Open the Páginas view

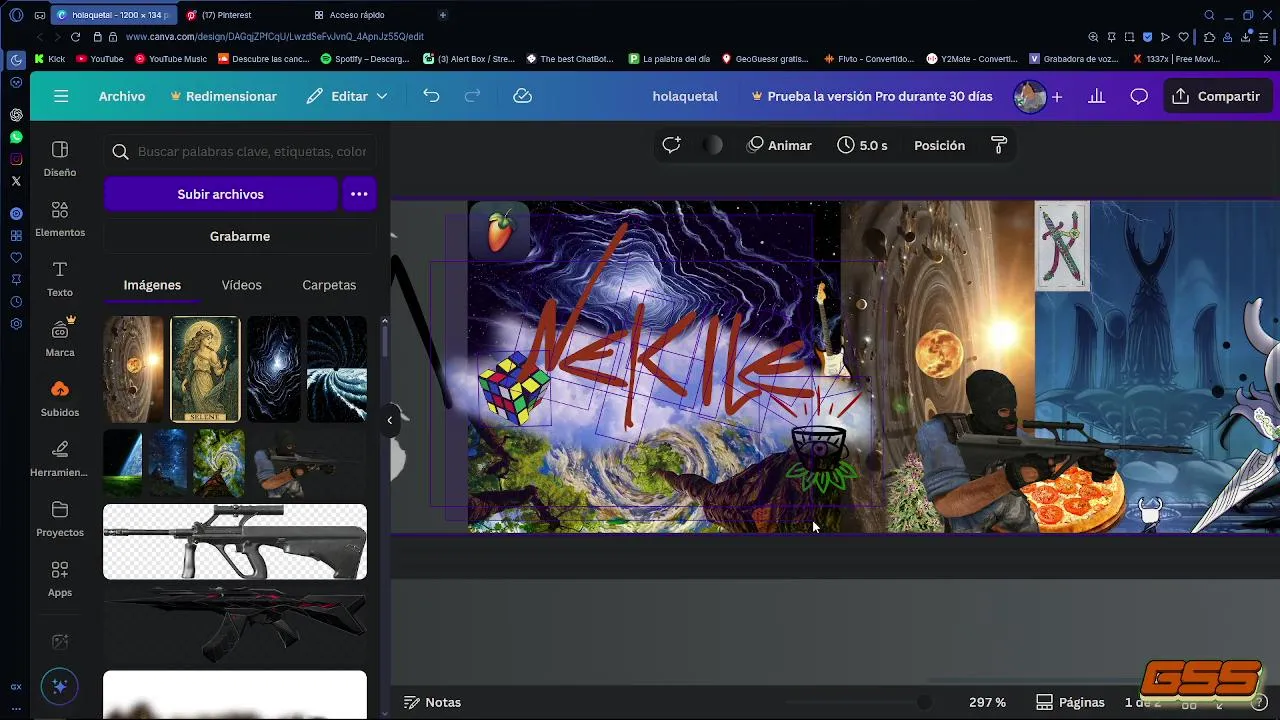click(x=1070, y=702)
